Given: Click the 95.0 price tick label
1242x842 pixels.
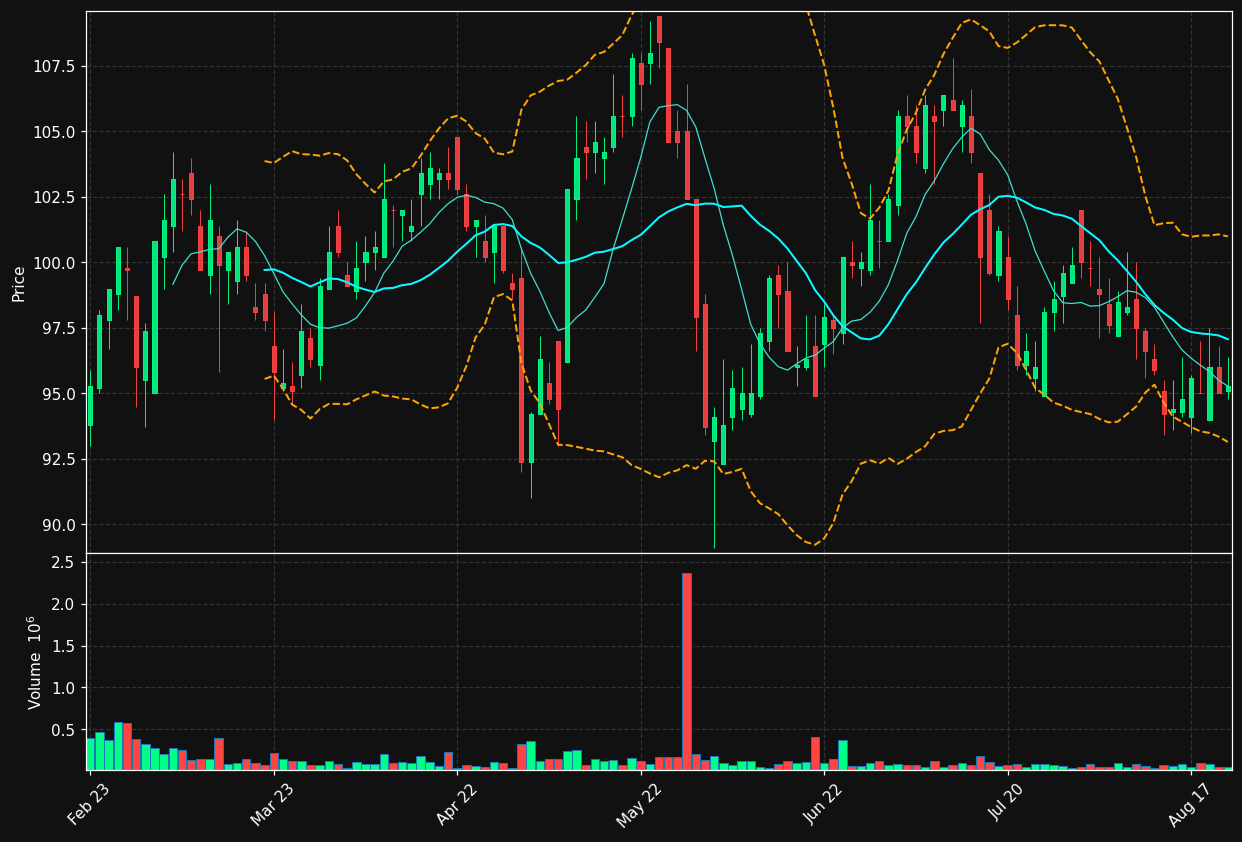Looking at the screenshot, I should point(57,394).
